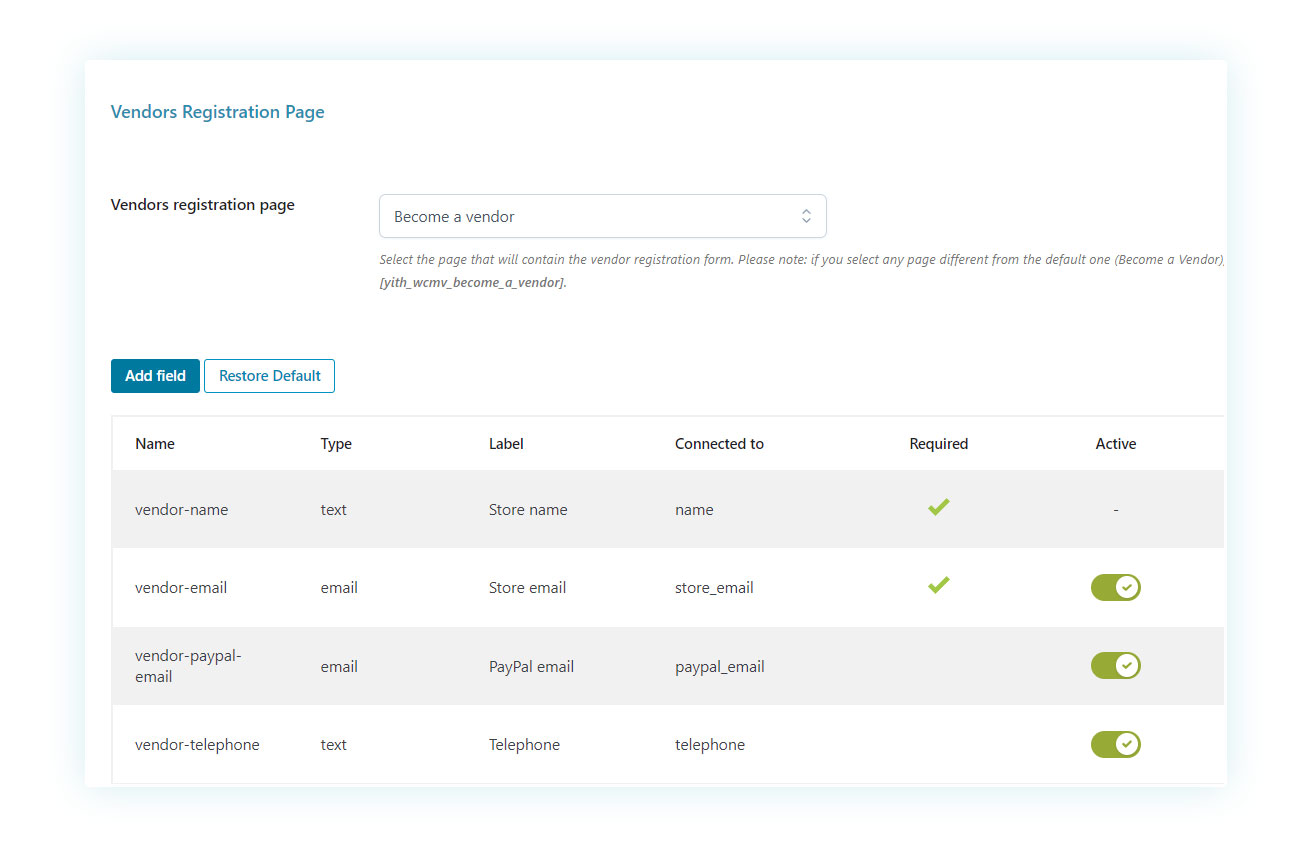The height and width of the screenshot is (845, 1300).
Task: Turn off the vendor-paypal-email Active switch
Action: pos(1115,666)
